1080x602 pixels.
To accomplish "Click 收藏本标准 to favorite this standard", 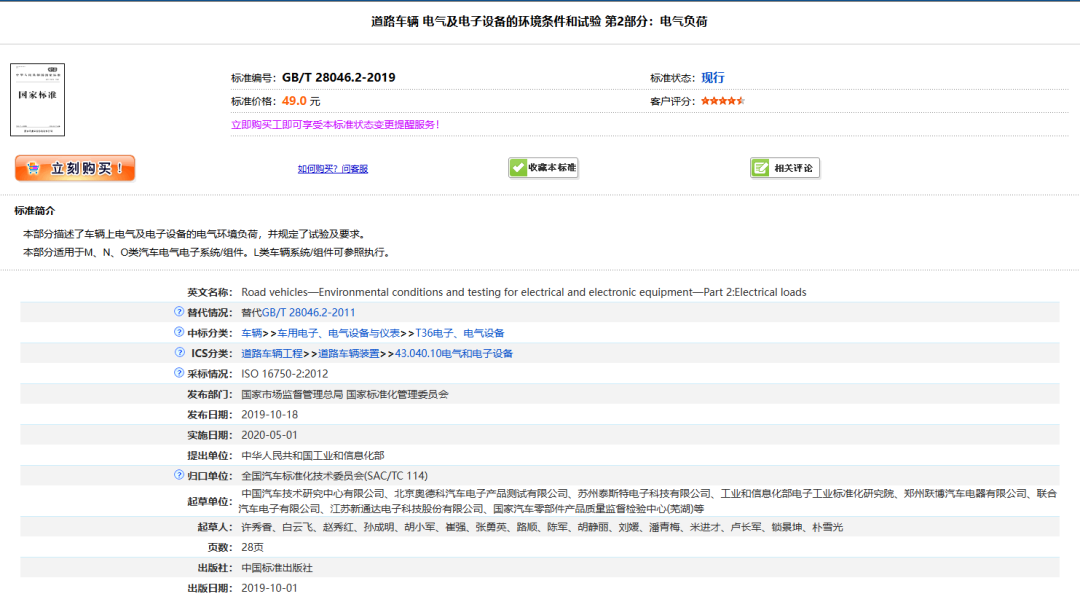I will [x=543, y=168].
